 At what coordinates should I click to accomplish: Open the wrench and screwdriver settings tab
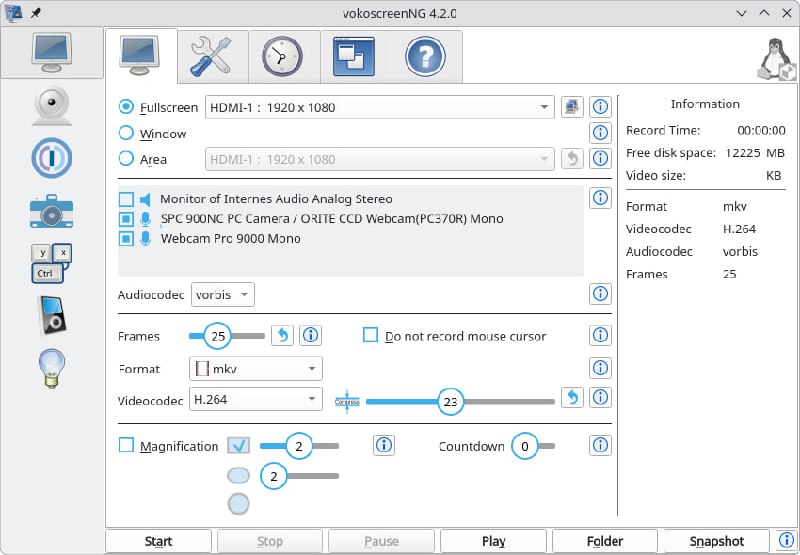pyautogui.click(x=211, y=56)
